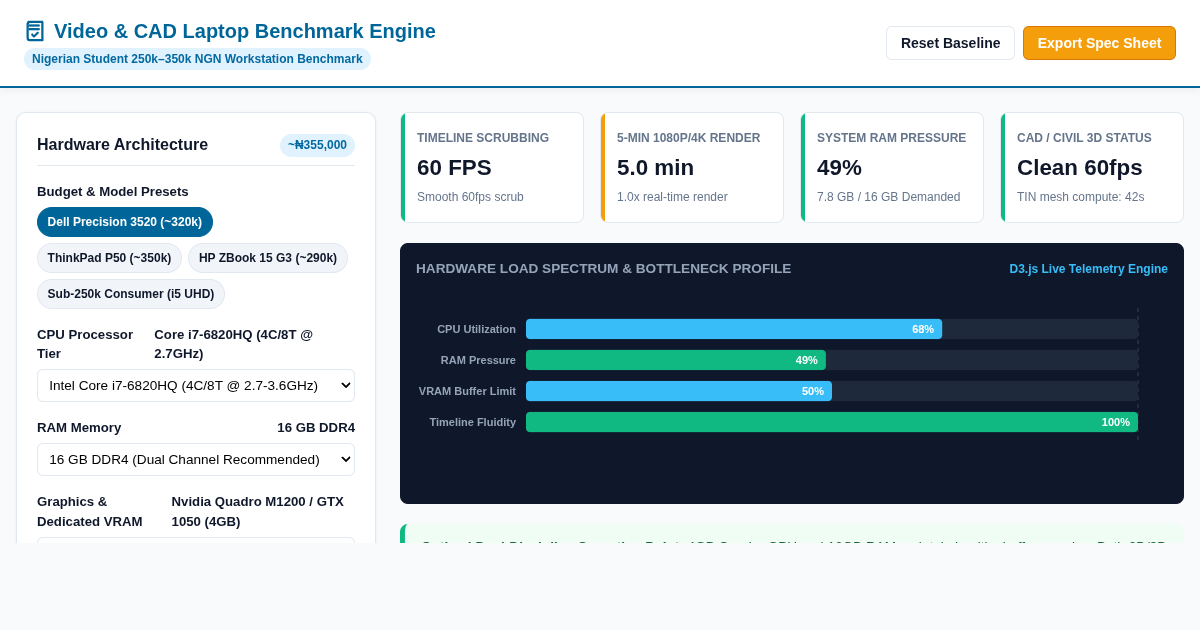The height and width of the screenshot is (630, 1200).
Task: Click the Budget & Model Presets label
Action: [113, 191]
